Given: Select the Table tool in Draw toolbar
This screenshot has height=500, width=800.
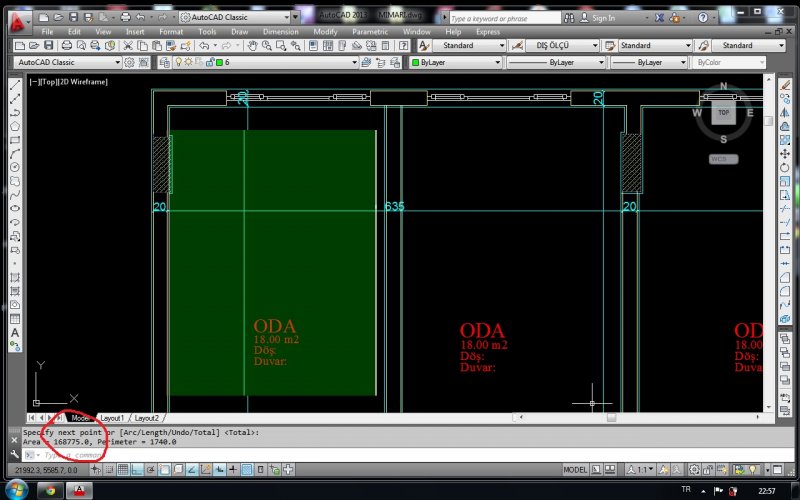Looking at the screenshot, I should (15, 319).
